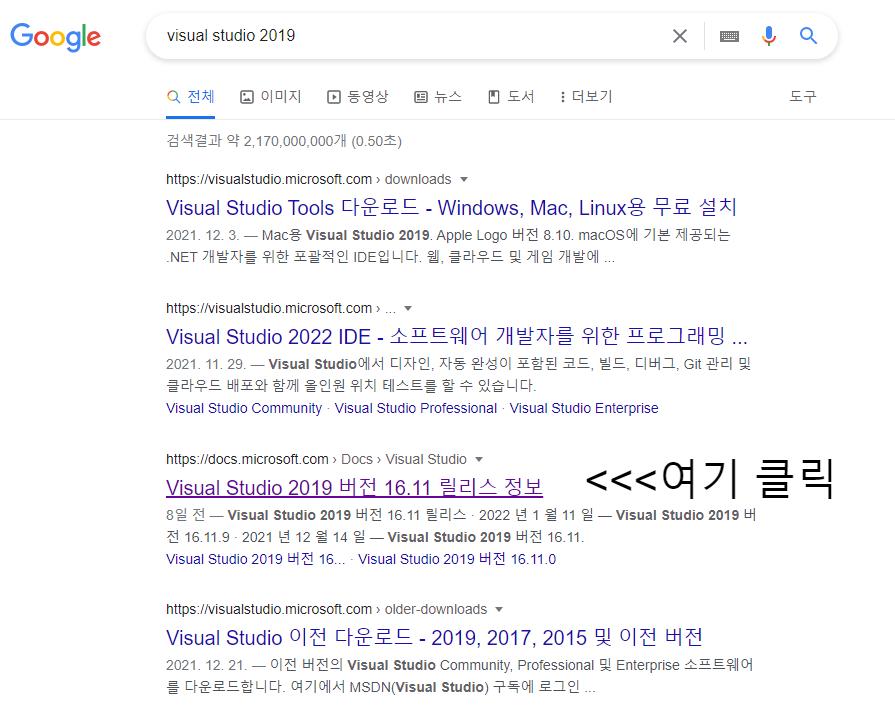Click the result count text 2,170,000,000개

coord(295,141)
